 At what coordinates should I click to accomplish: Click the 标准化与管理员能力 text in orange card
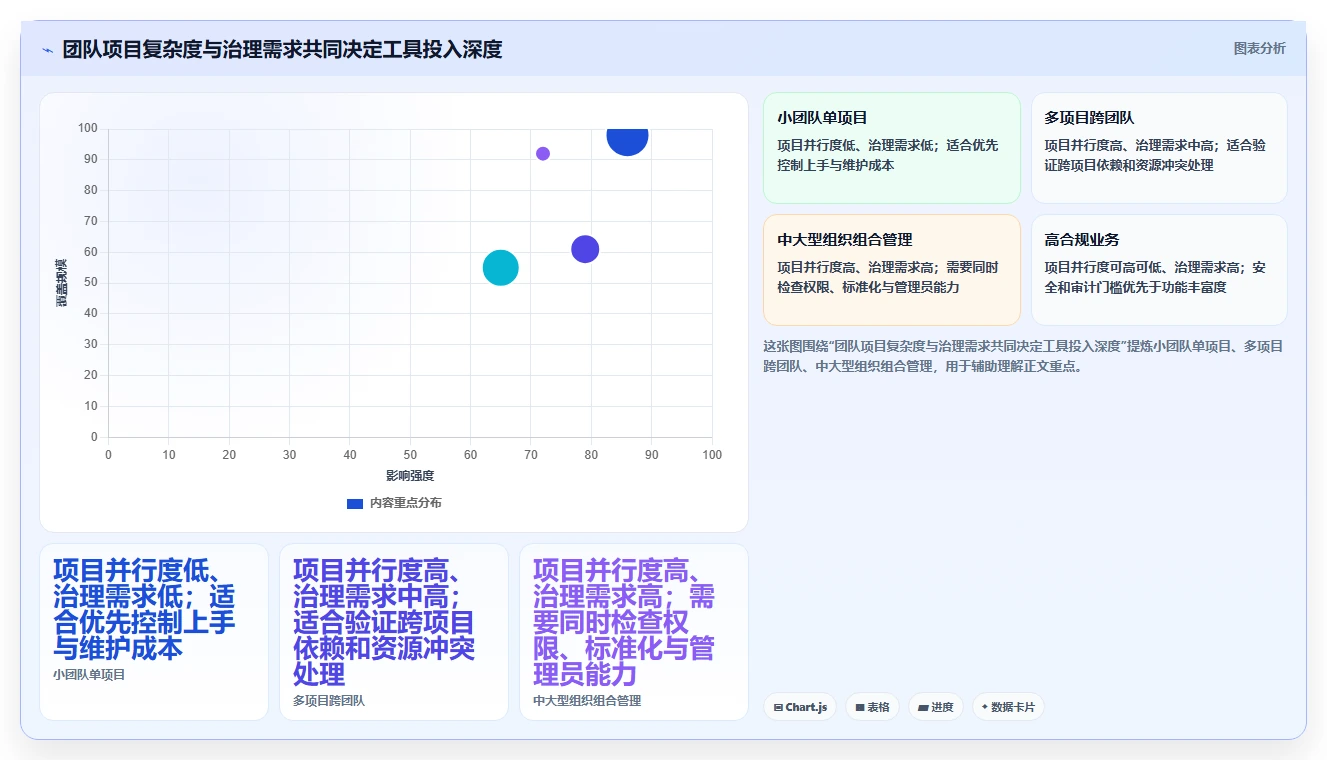point(887,277)
